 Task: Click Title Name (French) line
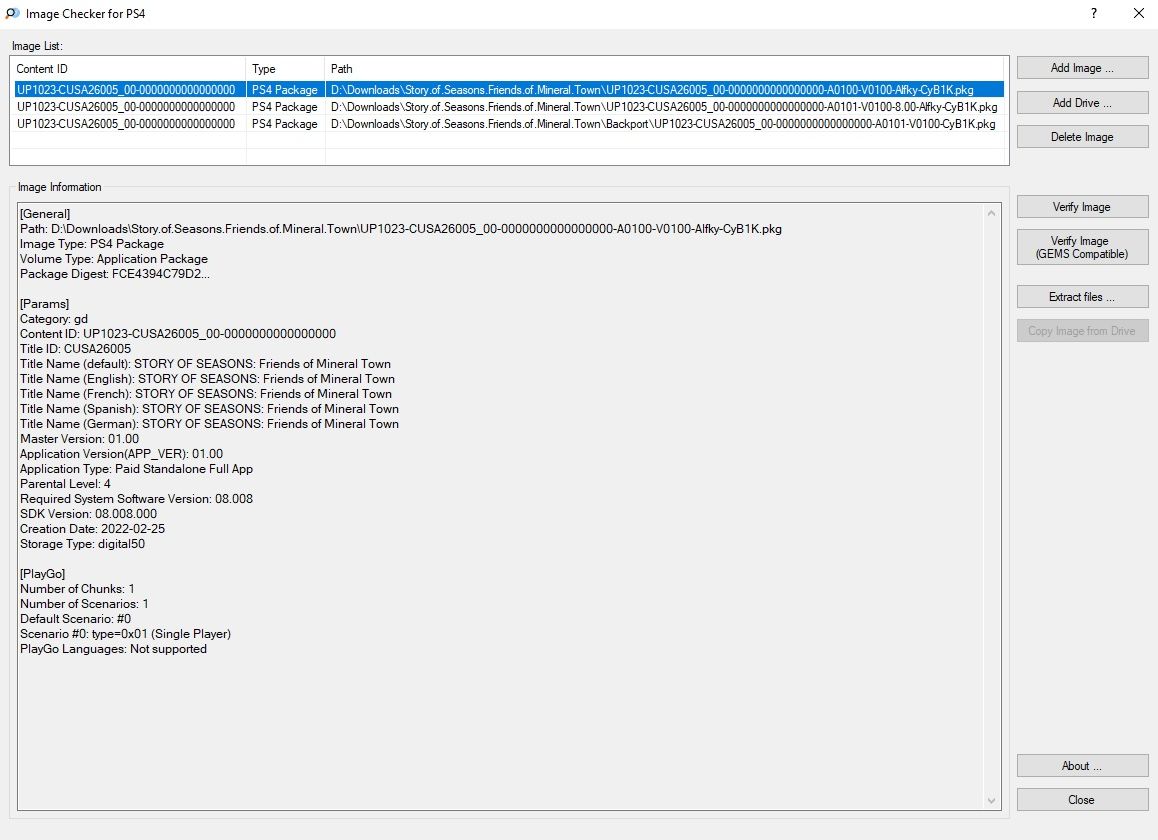tap(206, 394)
